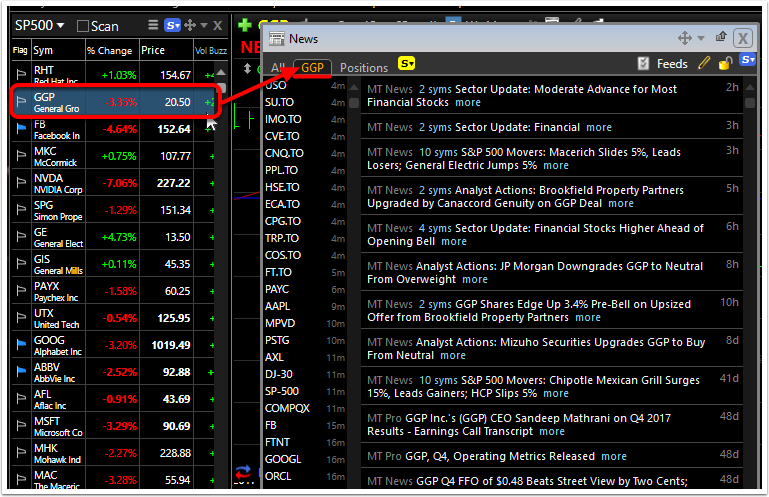Screen dimensions: 769x497
Task: Toggle the padlock lock icon in News
Action: [x=725, y=63]
